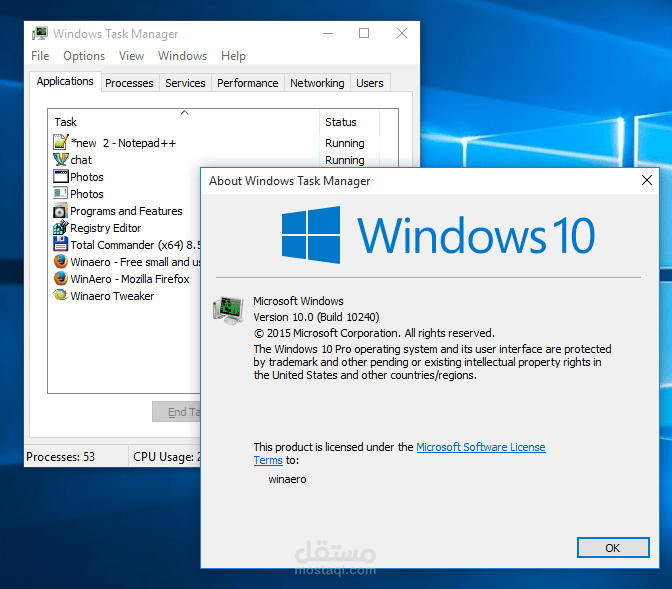
Task: Open the View menu
Action: click(x=131, y=56)
